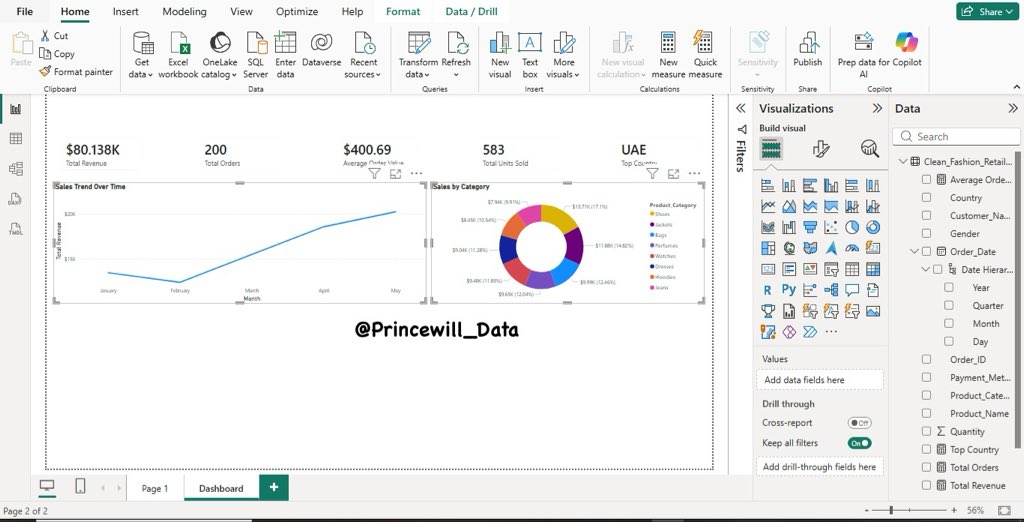This screenshot has width=1024, height=522.
Task: Collapse the Clean_Fashion_Retail table
Action: click(x=902, y=161)
